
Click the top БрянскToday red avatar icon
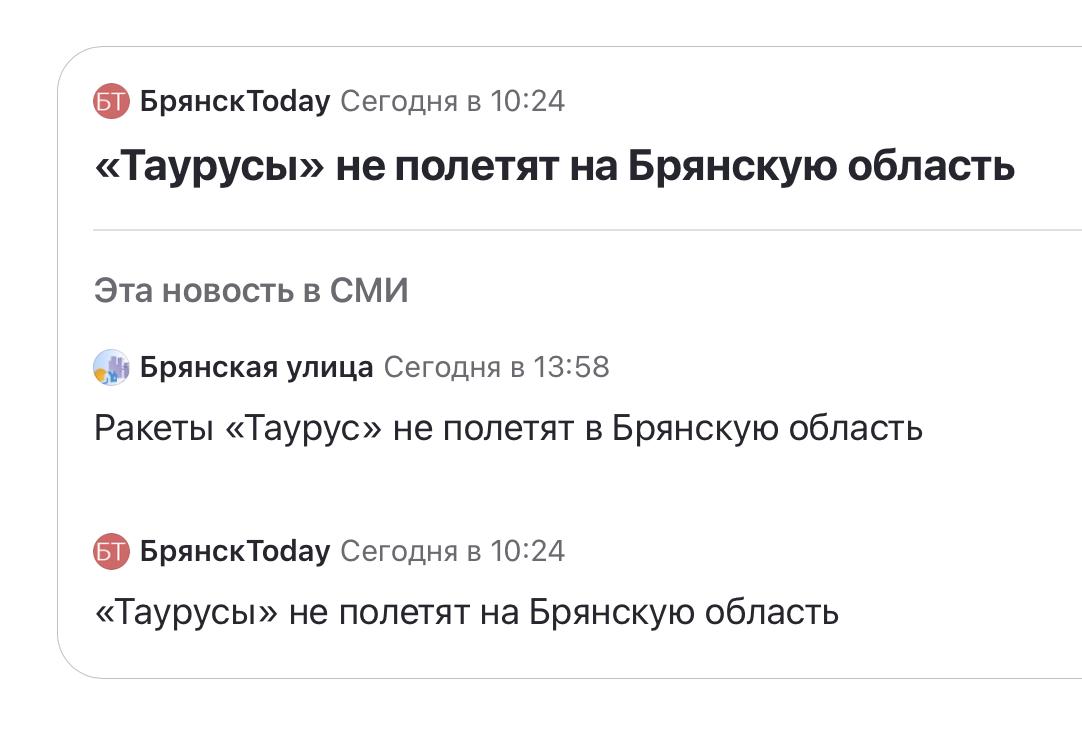[x=111, y=101]
